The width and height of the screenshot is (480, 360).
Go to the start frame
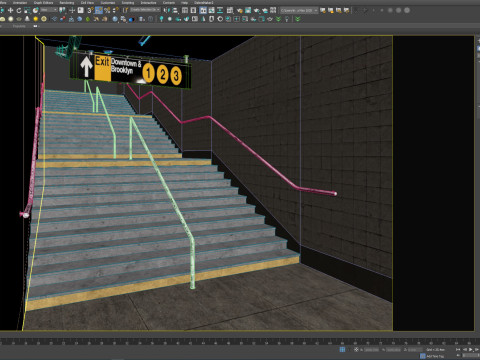(x=458, y=350)
